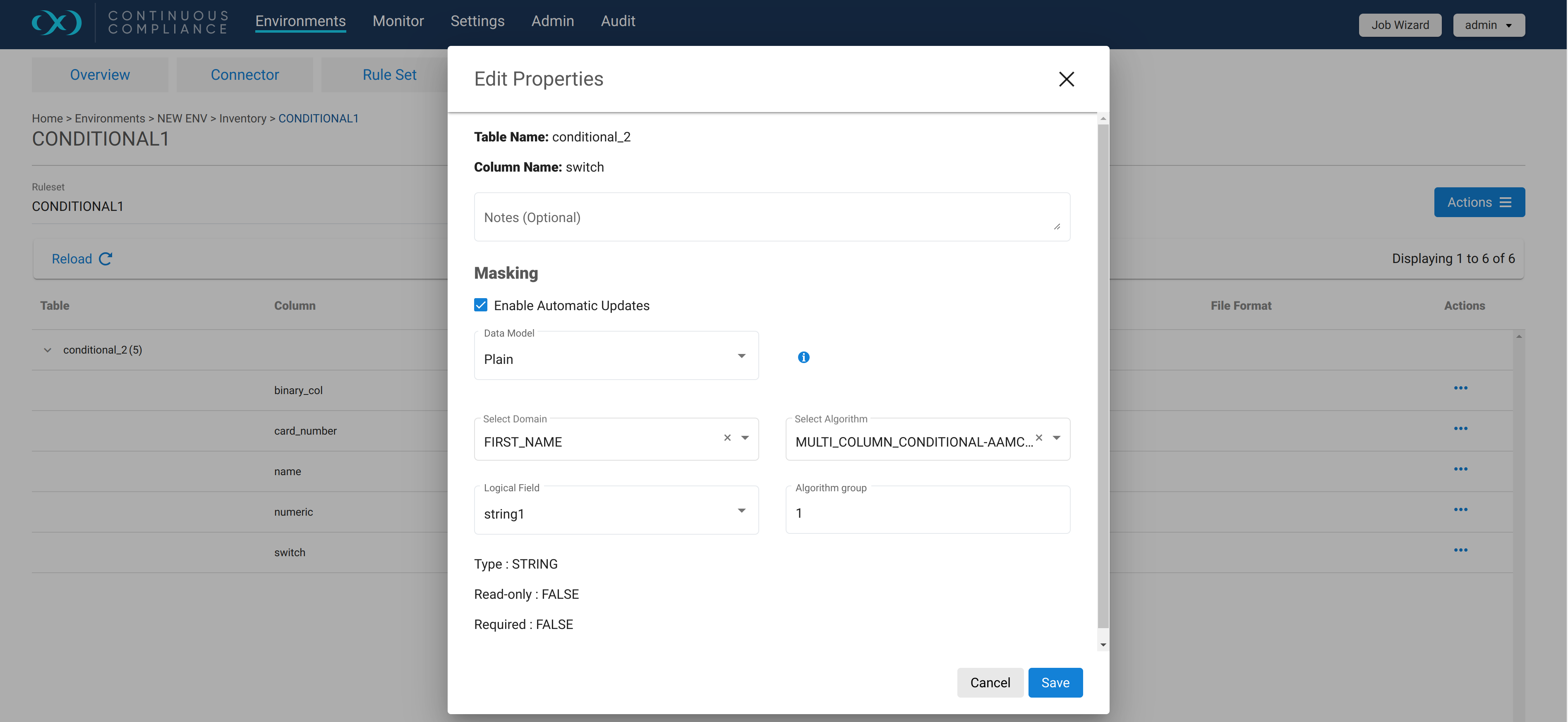Viewport: 1568px width, 722px height.
Task: Expand the Select Algorithm dropdown
Action: [1056, 438]
